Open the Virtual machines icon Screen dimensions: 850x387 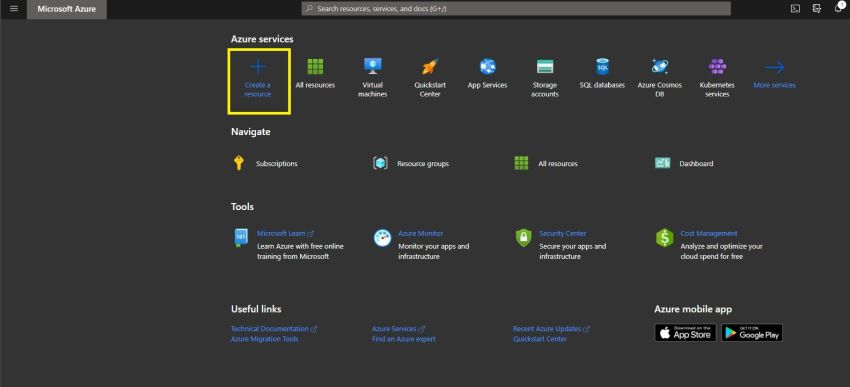coord(372,67)
